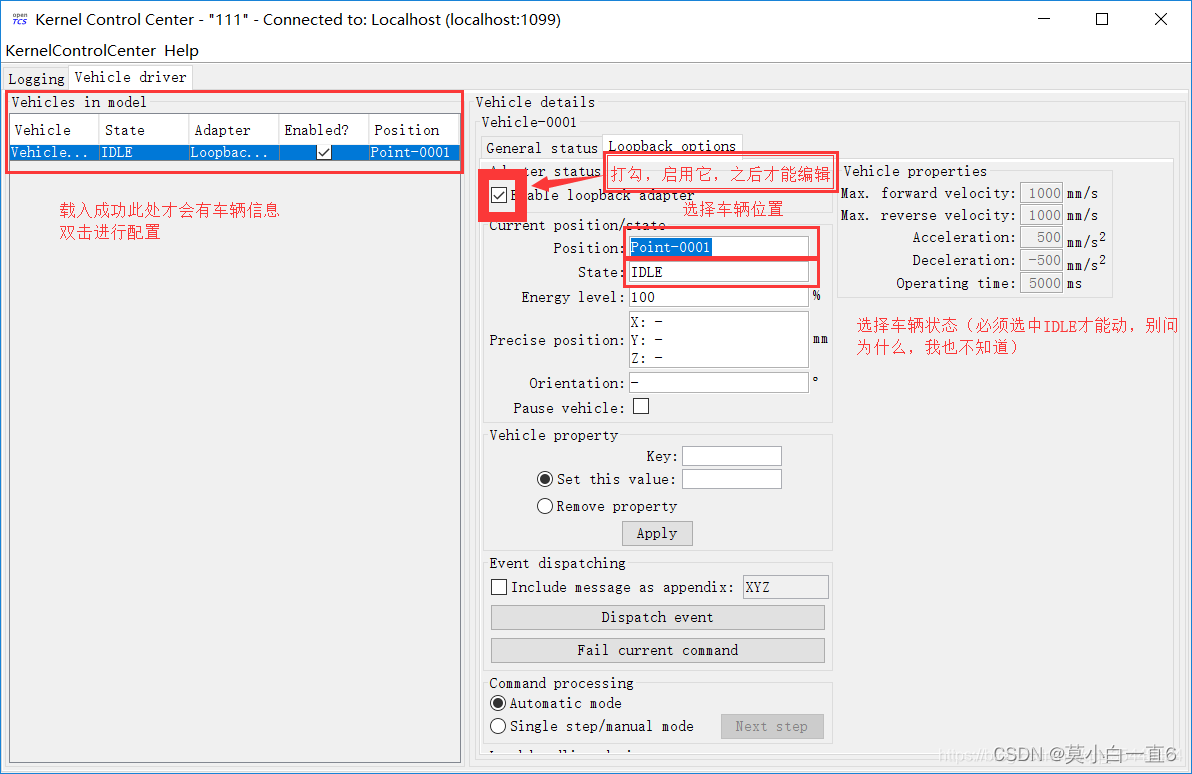1192x774 pixels.
Task: Select the Loopback options tab
Action: 672,146
